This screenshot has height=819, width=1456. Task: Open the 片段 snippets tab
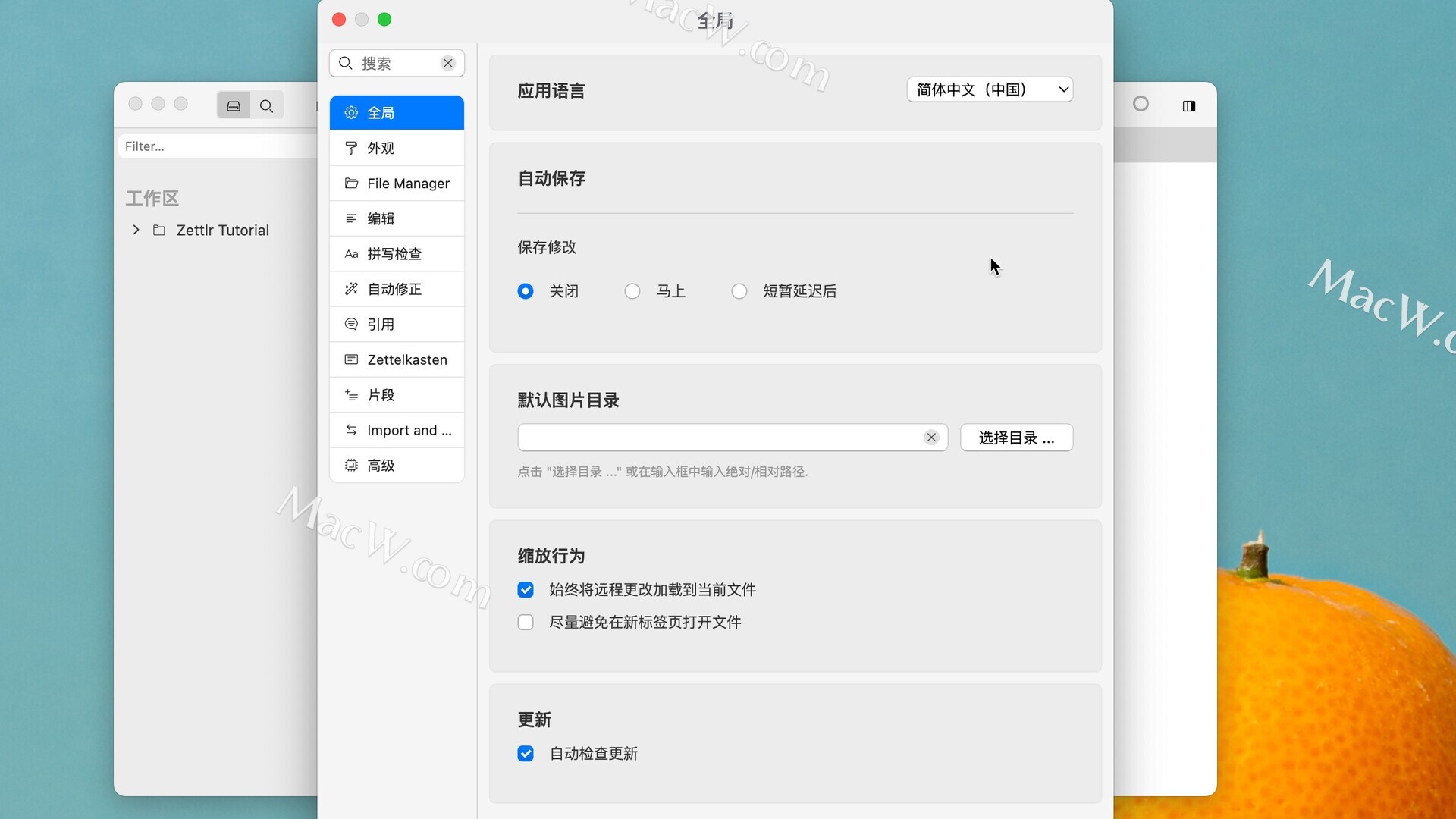[x=397, y=395]
